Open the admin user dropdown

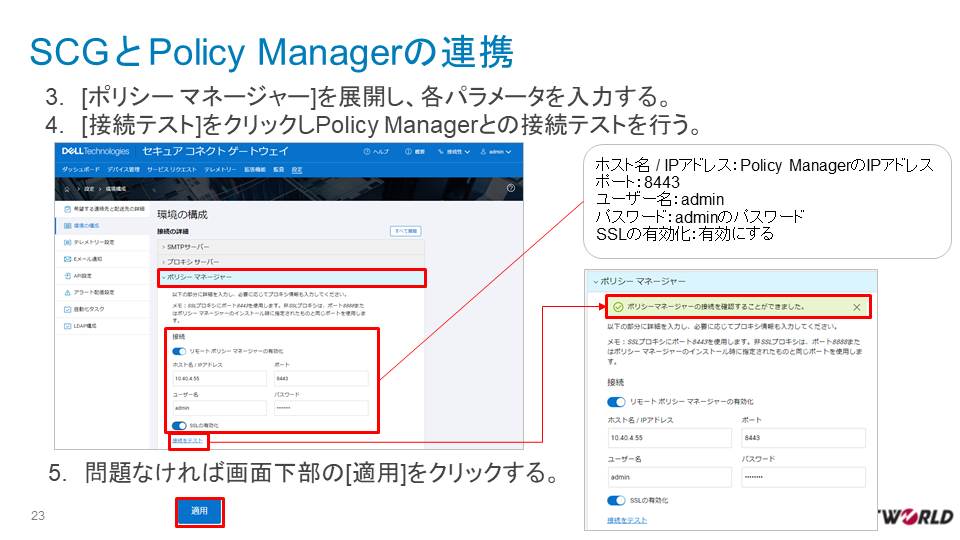click(495, 151)
